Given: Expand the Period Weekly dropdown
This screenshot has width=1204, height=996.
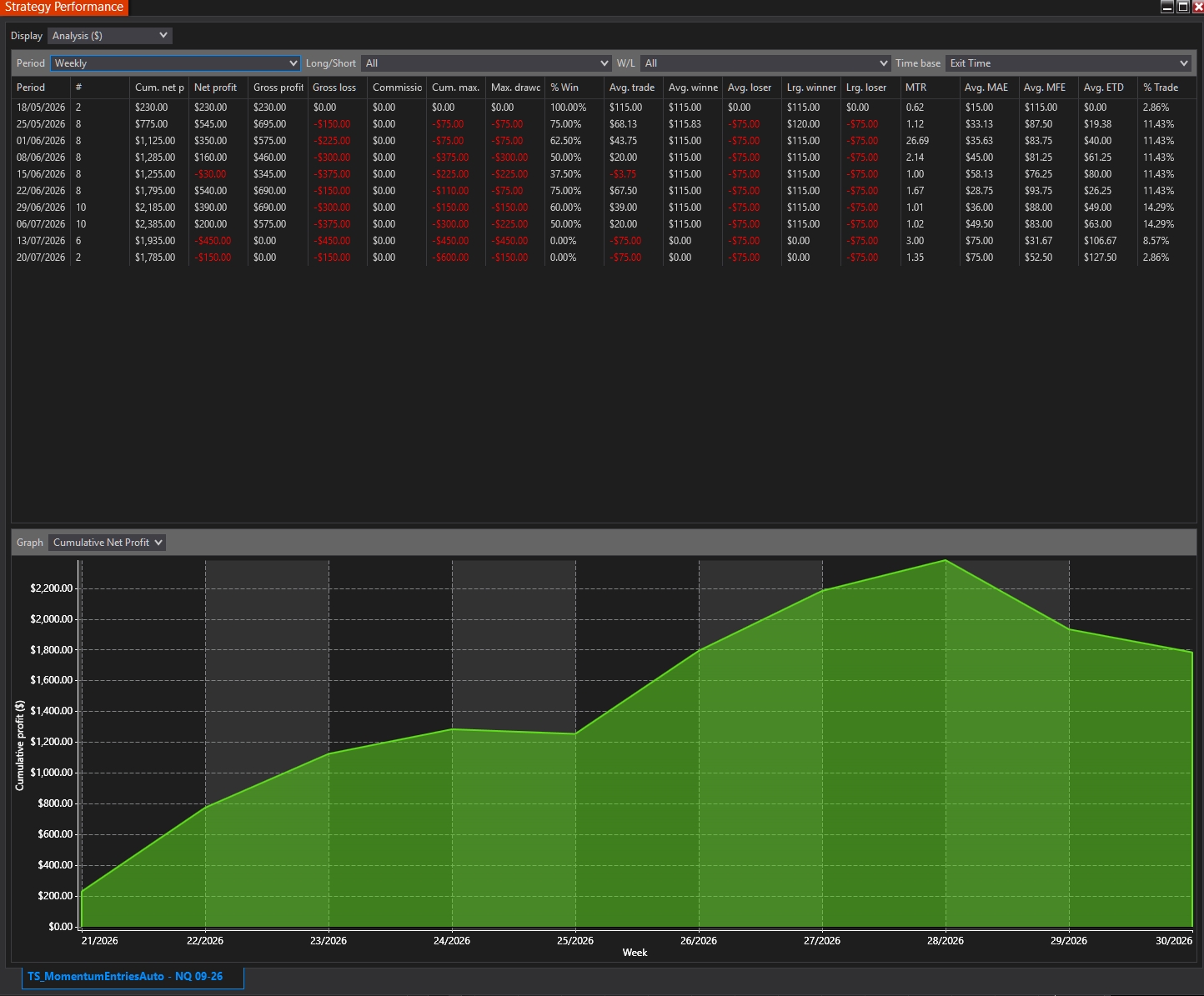Looking at the screenshot, I should pos(175,63).
